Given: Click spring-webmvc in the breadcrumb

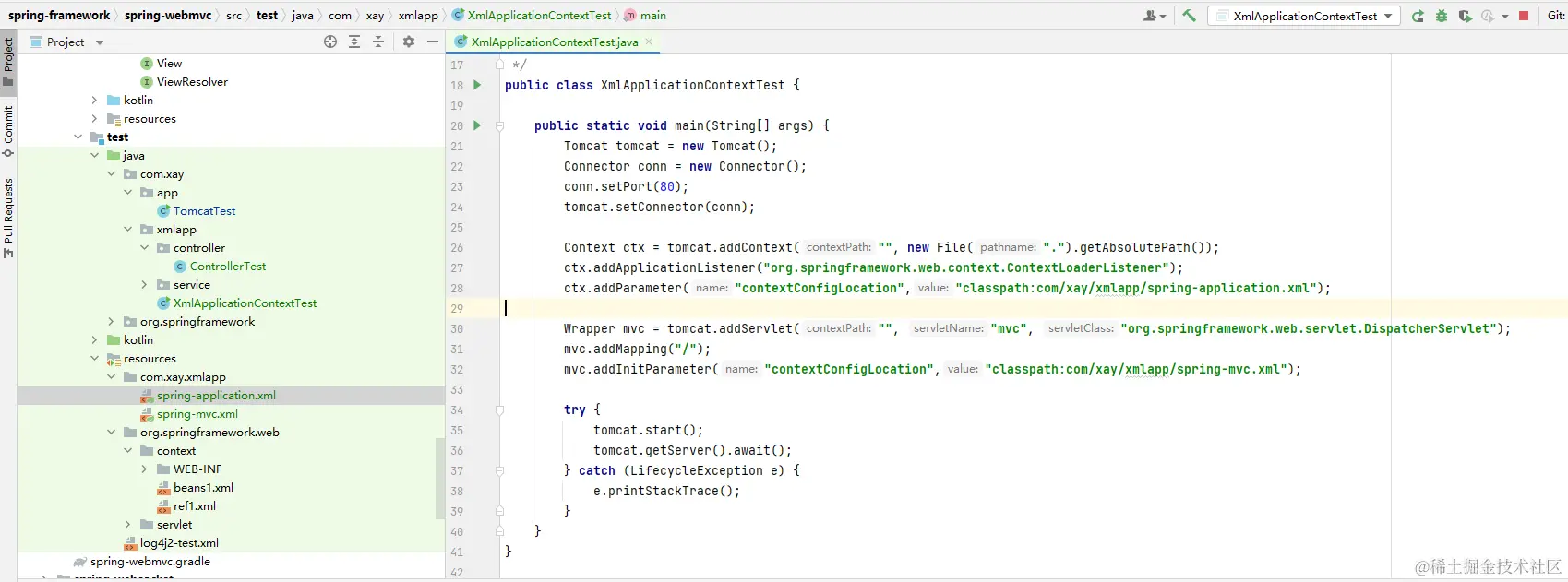Looking at the screenshot, I should click(168, 16).
